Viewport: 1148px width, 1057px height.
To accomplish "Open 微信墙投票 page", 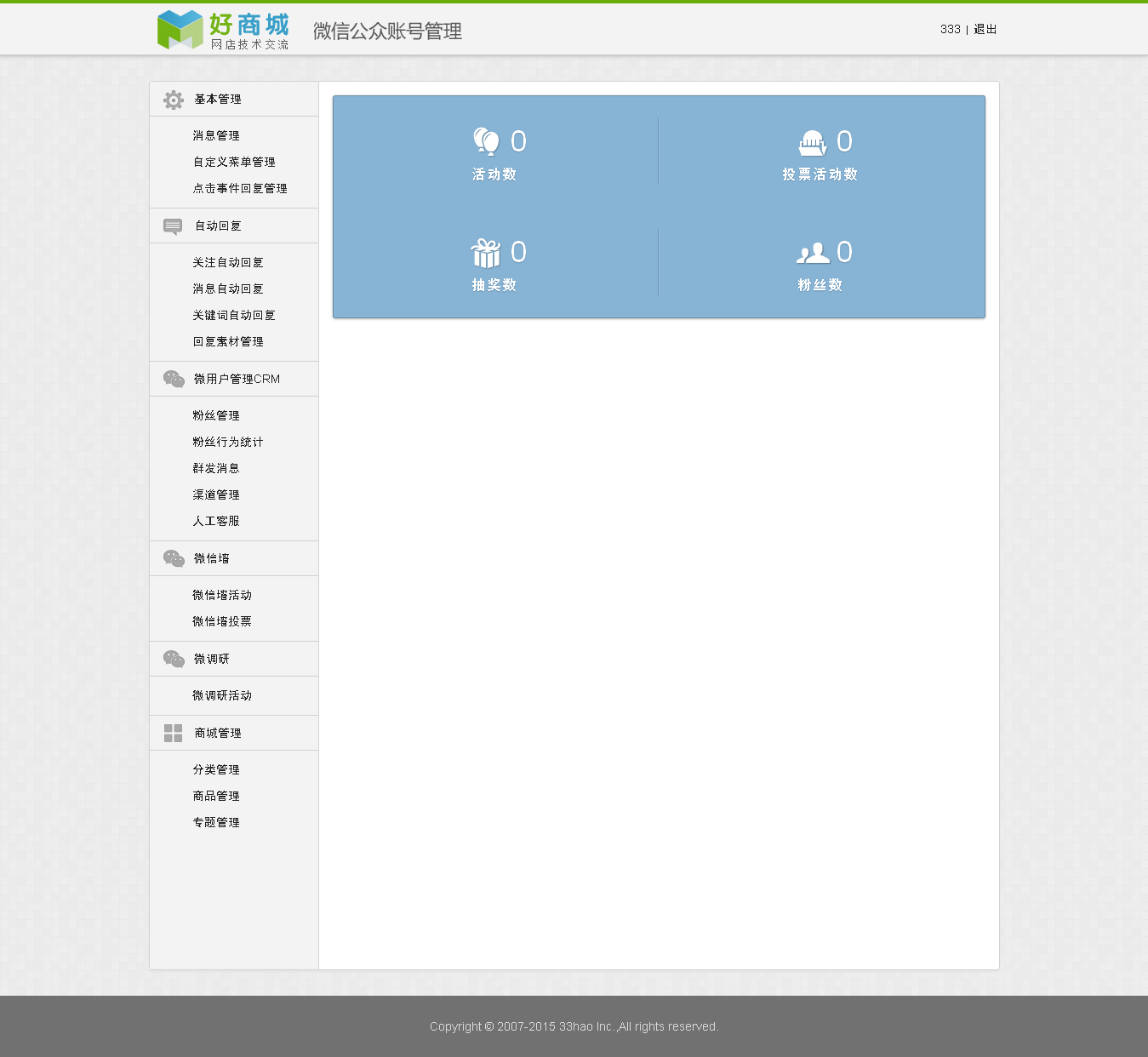I will [222, 621].
